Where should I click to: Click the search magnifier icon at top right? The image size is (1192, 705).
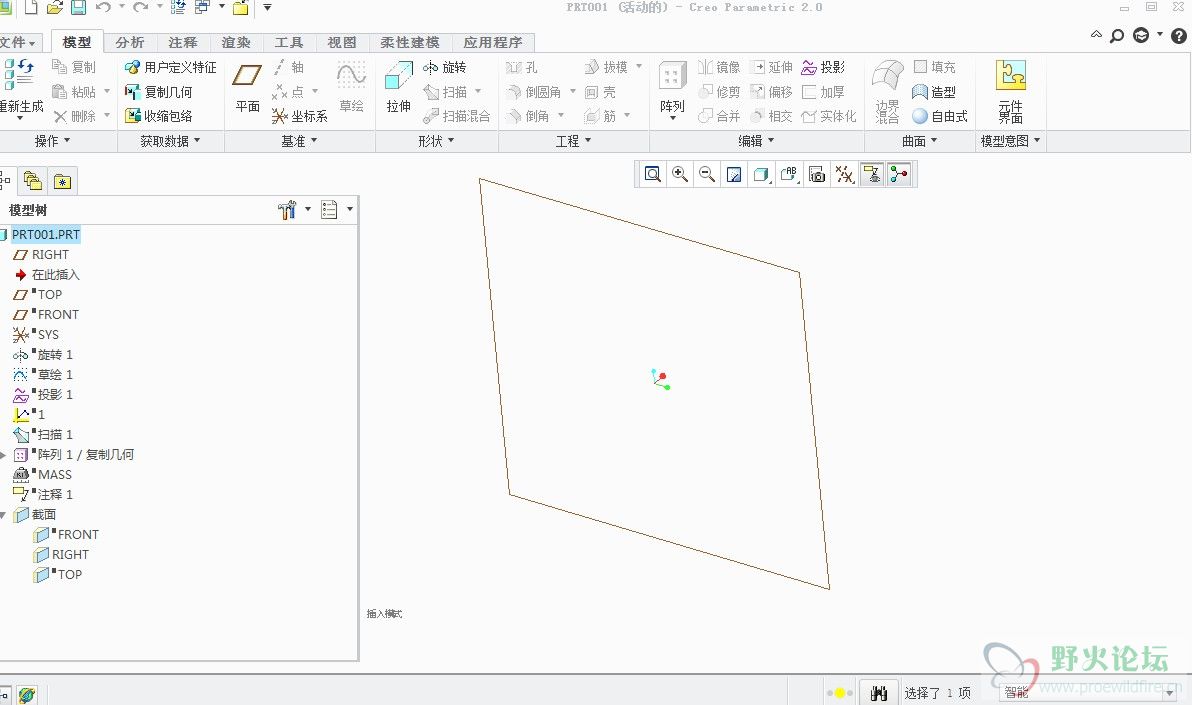[x=1117, y=36]
